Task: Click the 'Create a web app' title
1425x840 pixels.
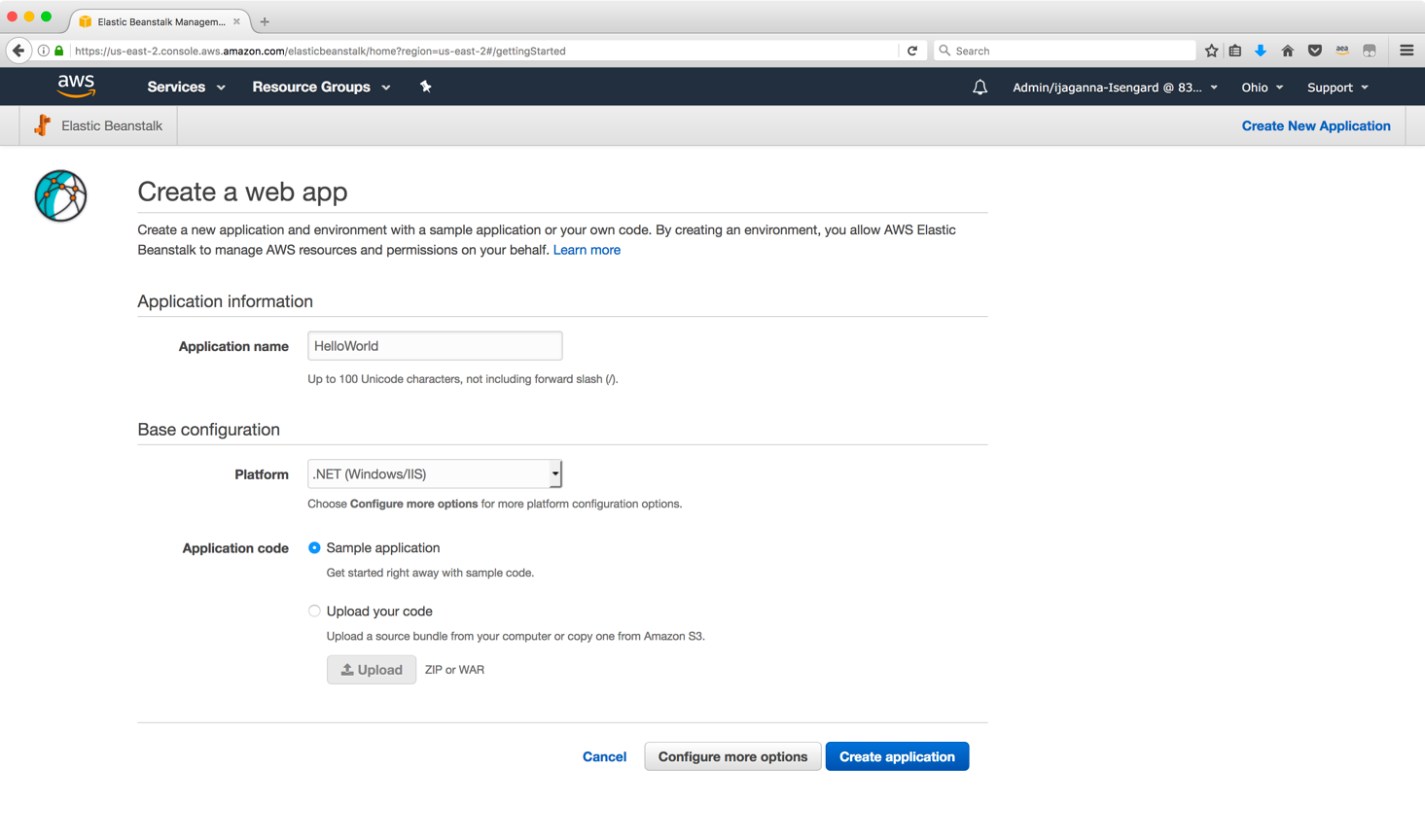Action: tap(242, 192)
